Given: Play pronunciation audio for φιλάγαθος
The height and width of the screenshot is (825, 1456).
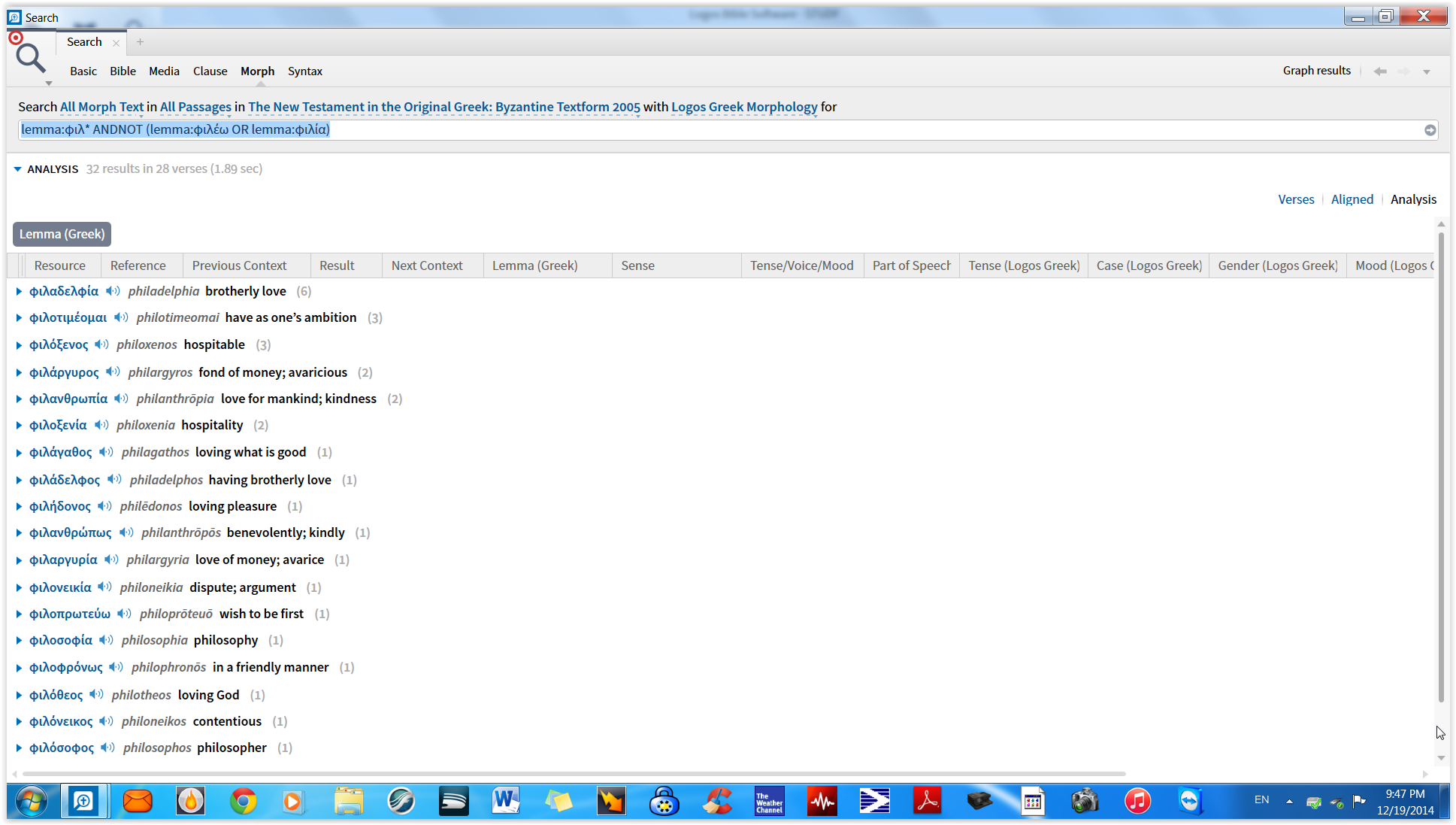Looking at the screenshot, I should (x=106, y=452).
